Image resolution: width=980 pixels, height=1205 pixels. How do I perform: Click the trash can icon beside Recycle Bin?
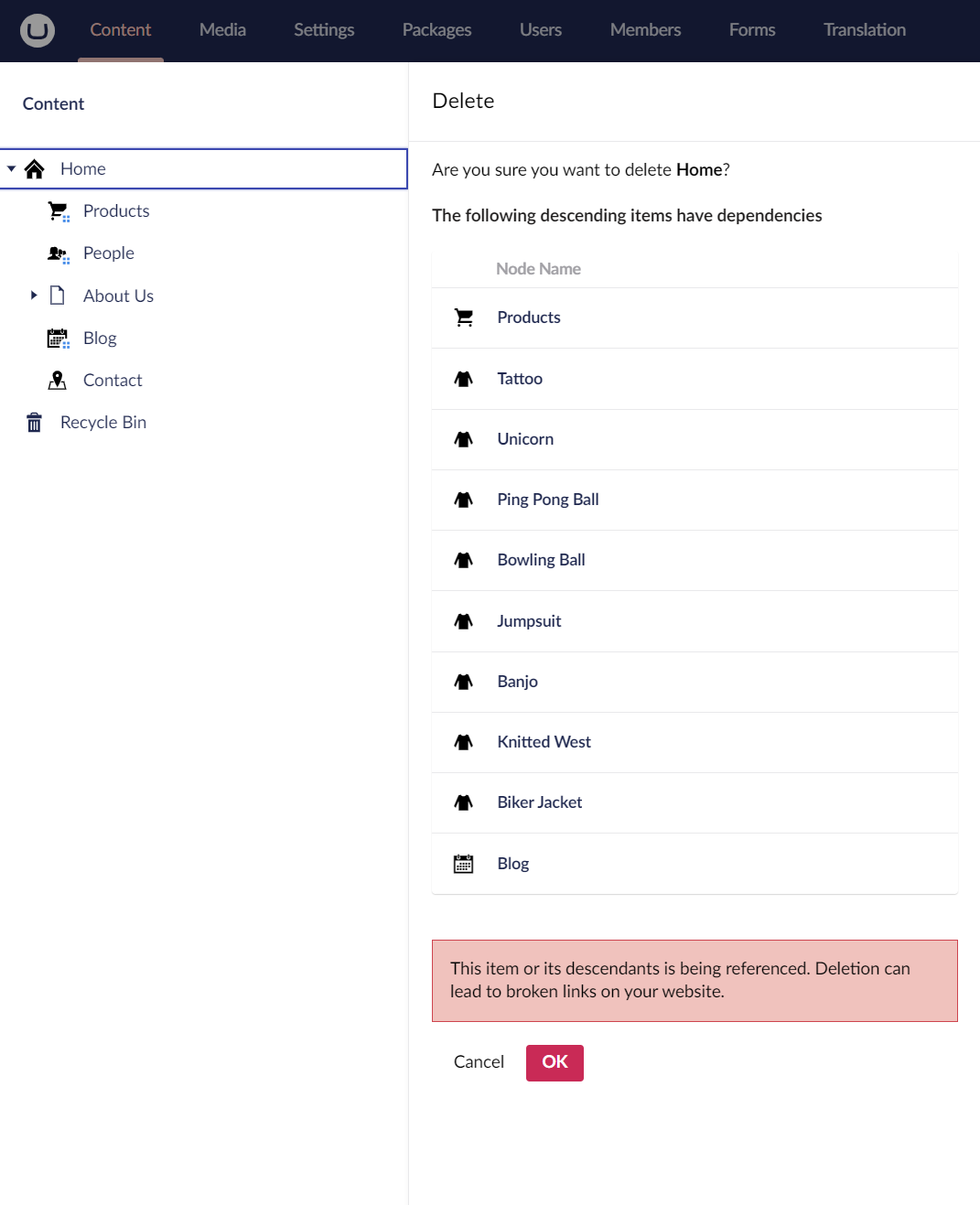pyautogui.click(x=34, y=422)
